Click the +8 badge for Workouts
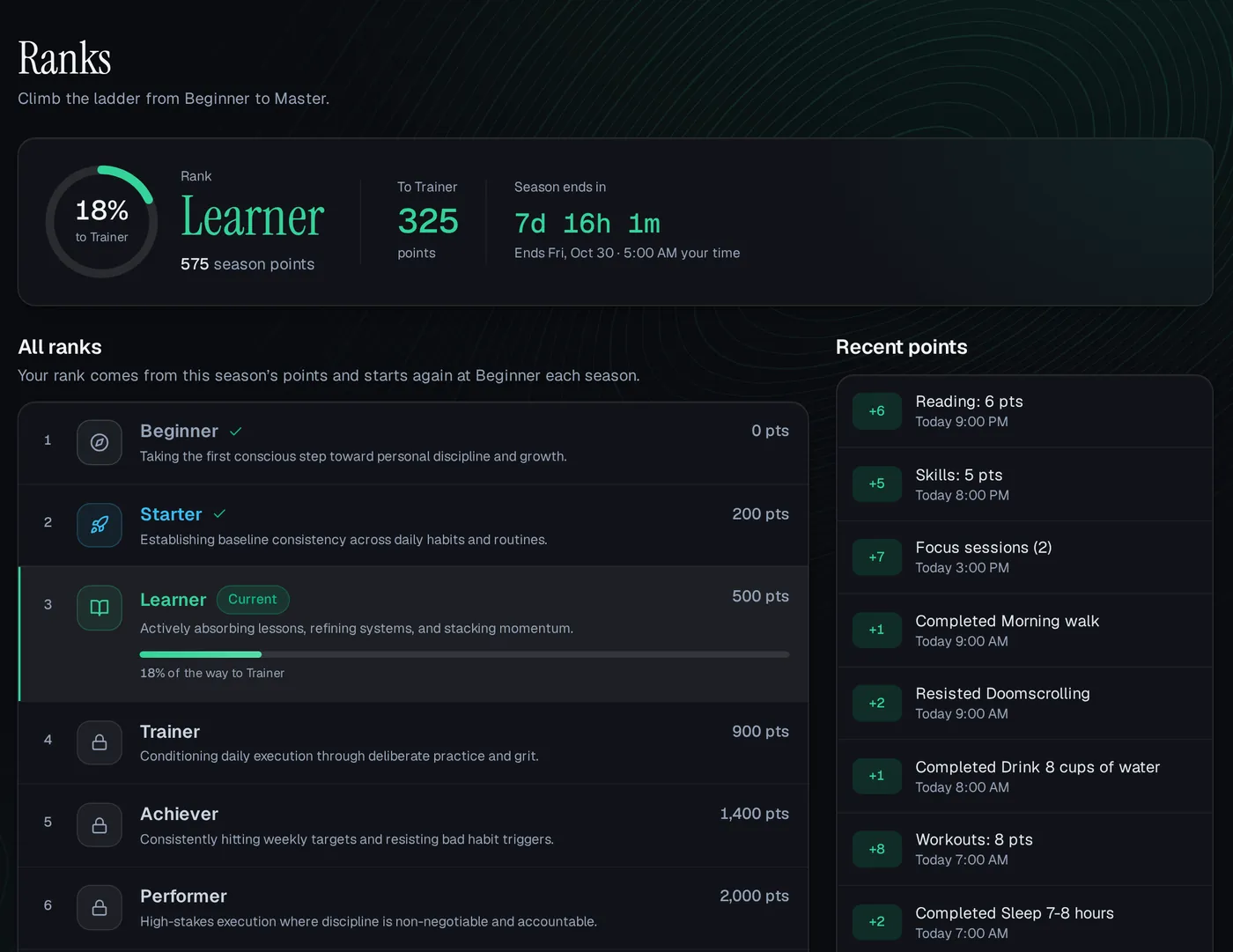The height and width of the screenshot is (952, 1233). pos(876,850)
